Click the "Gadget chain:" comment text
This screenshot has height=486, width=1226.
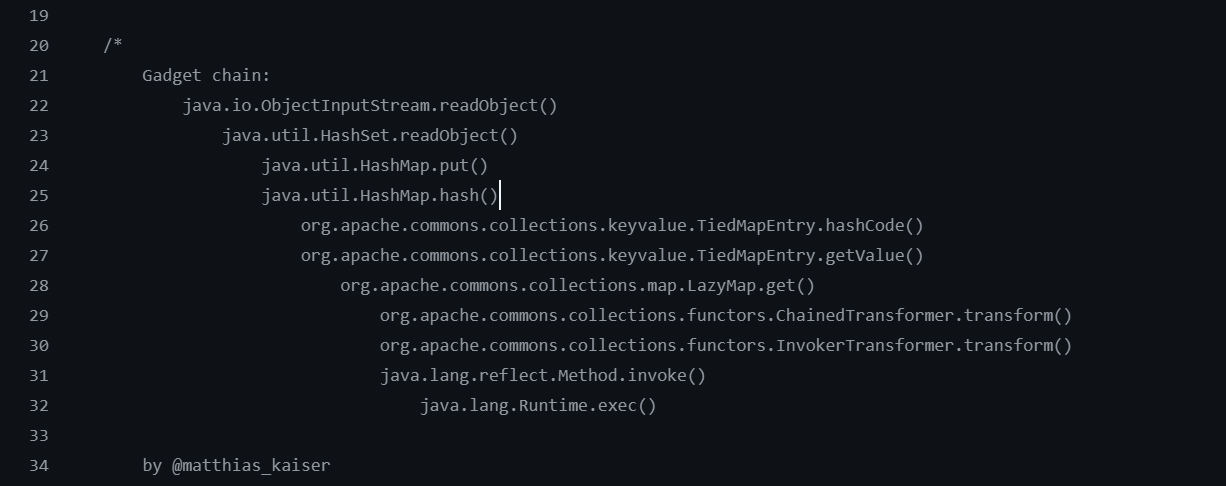click(206, 76)
